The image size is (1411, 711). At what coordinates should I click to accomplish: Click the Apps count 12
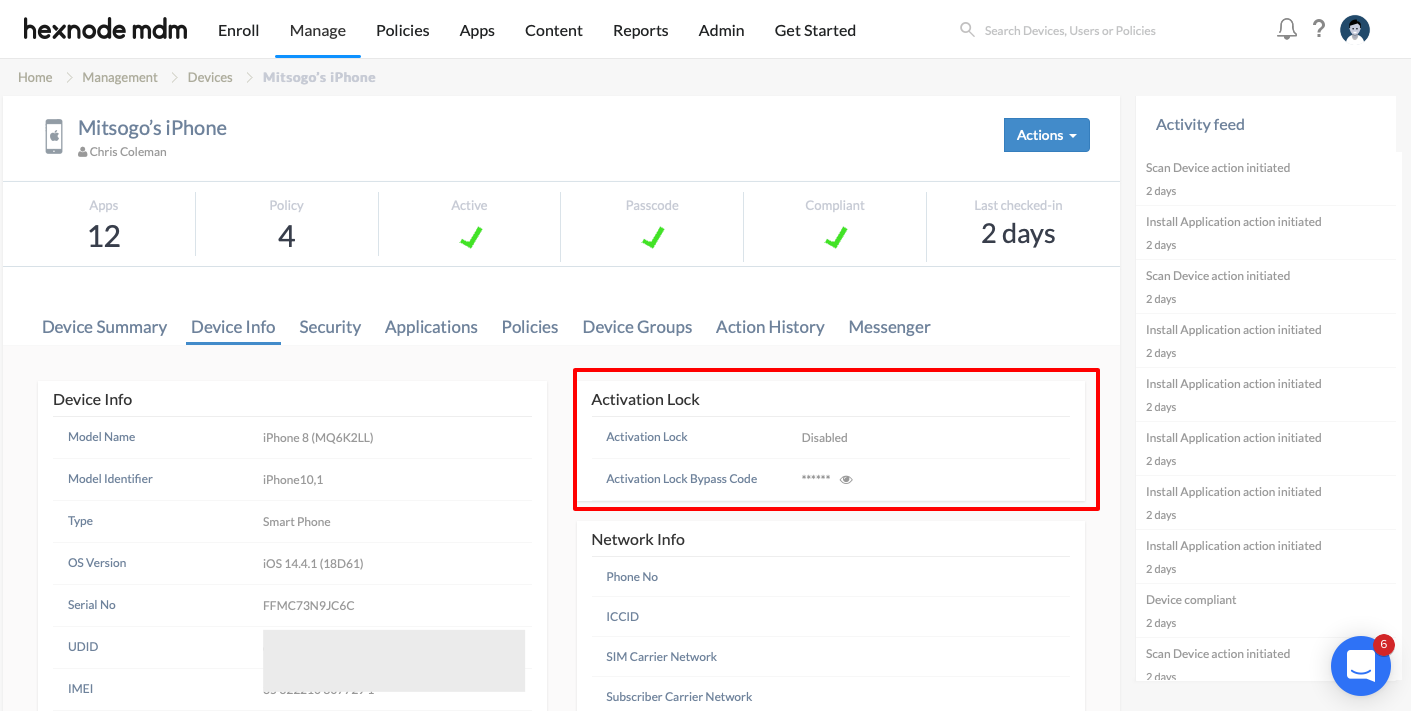pyautogui.click(x=104, y=236)
